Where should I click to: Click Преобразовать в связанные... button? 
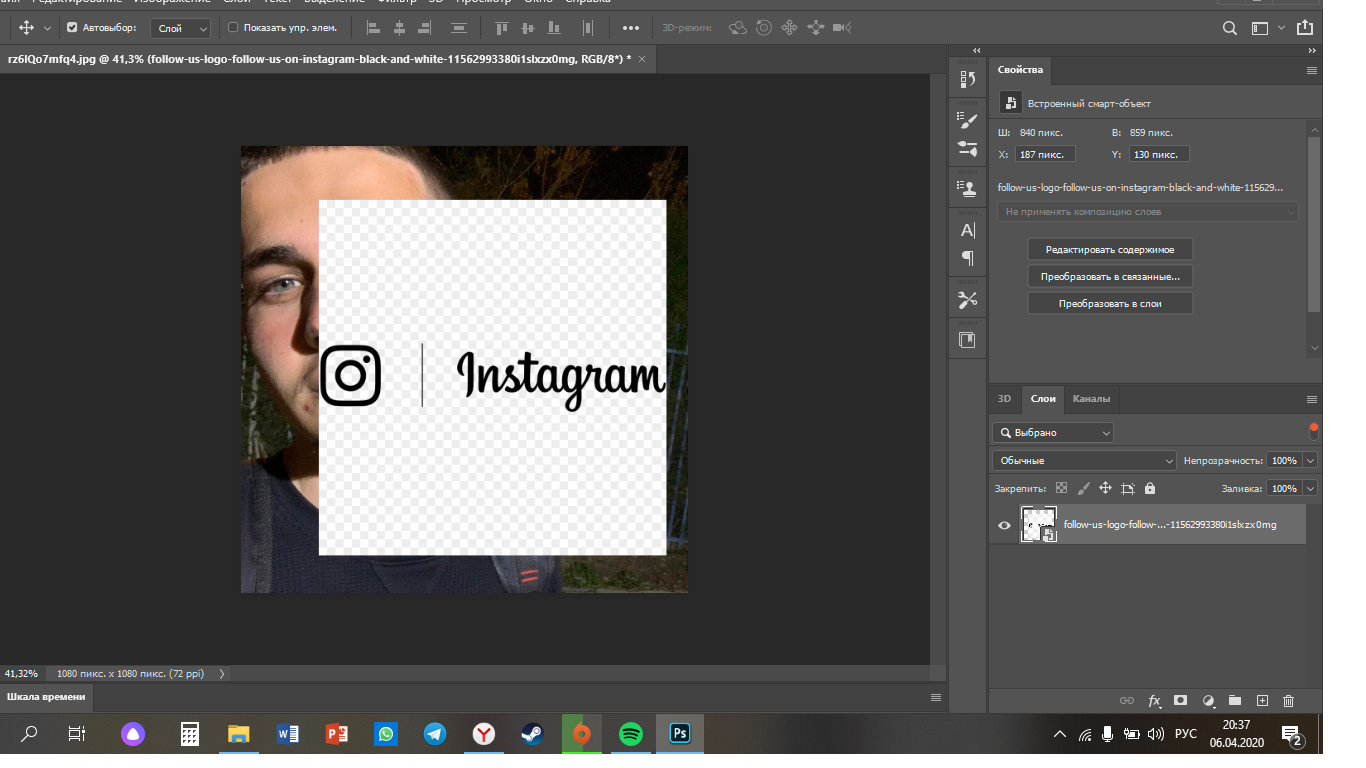pyautogui.click(x=1110, y=276)
